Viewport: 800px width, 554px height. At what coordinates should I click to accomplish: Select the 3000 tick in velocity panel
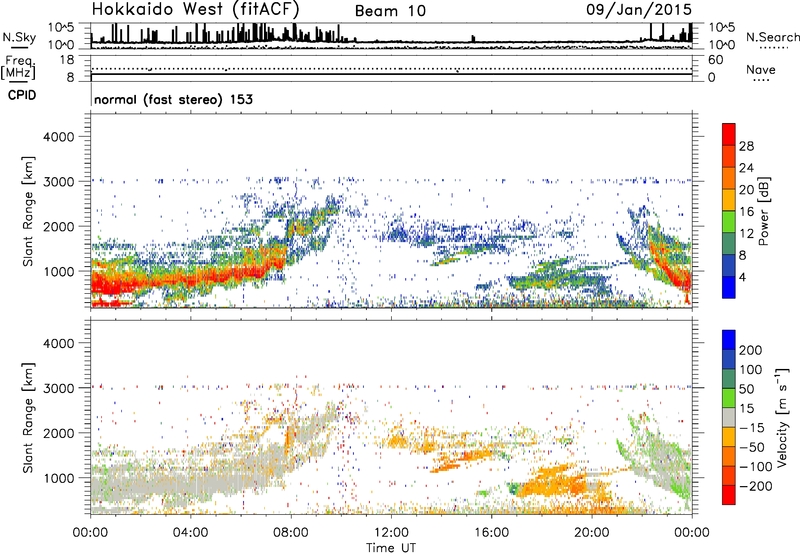59,388
